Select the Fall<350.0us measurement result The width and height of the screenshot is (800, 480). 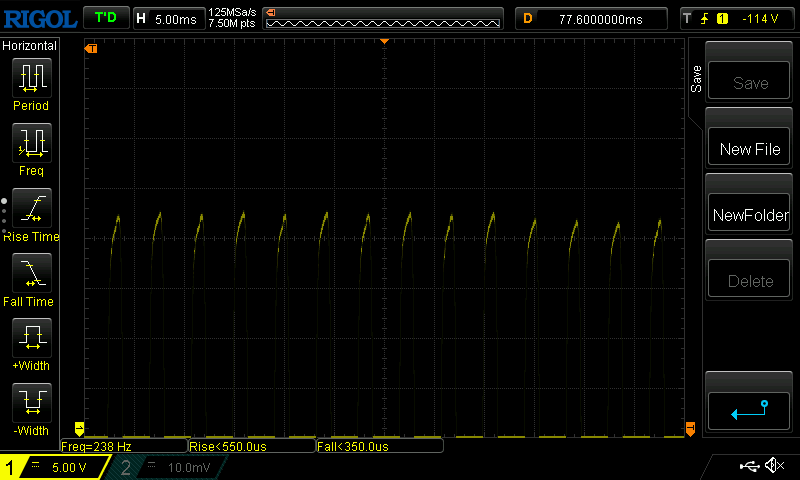(x=380, y=446)
